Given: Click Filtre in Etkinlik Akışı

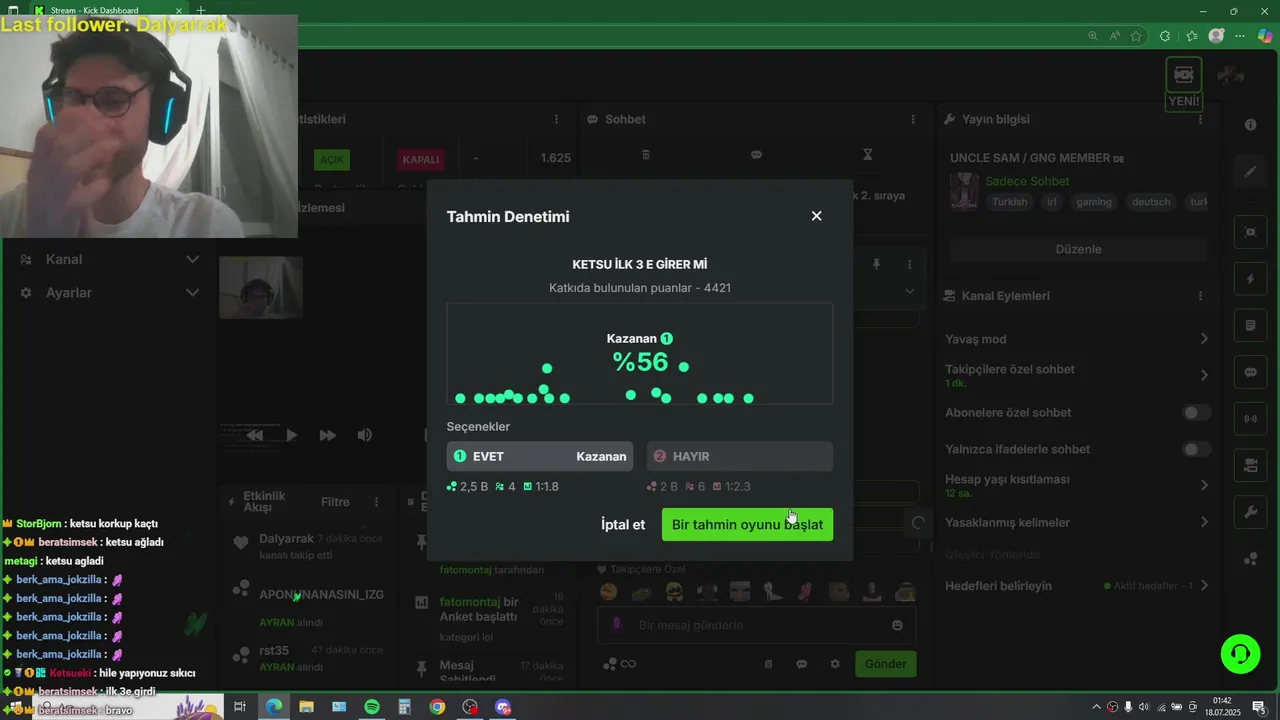Looking at the screenshot, I should [335, 502].
